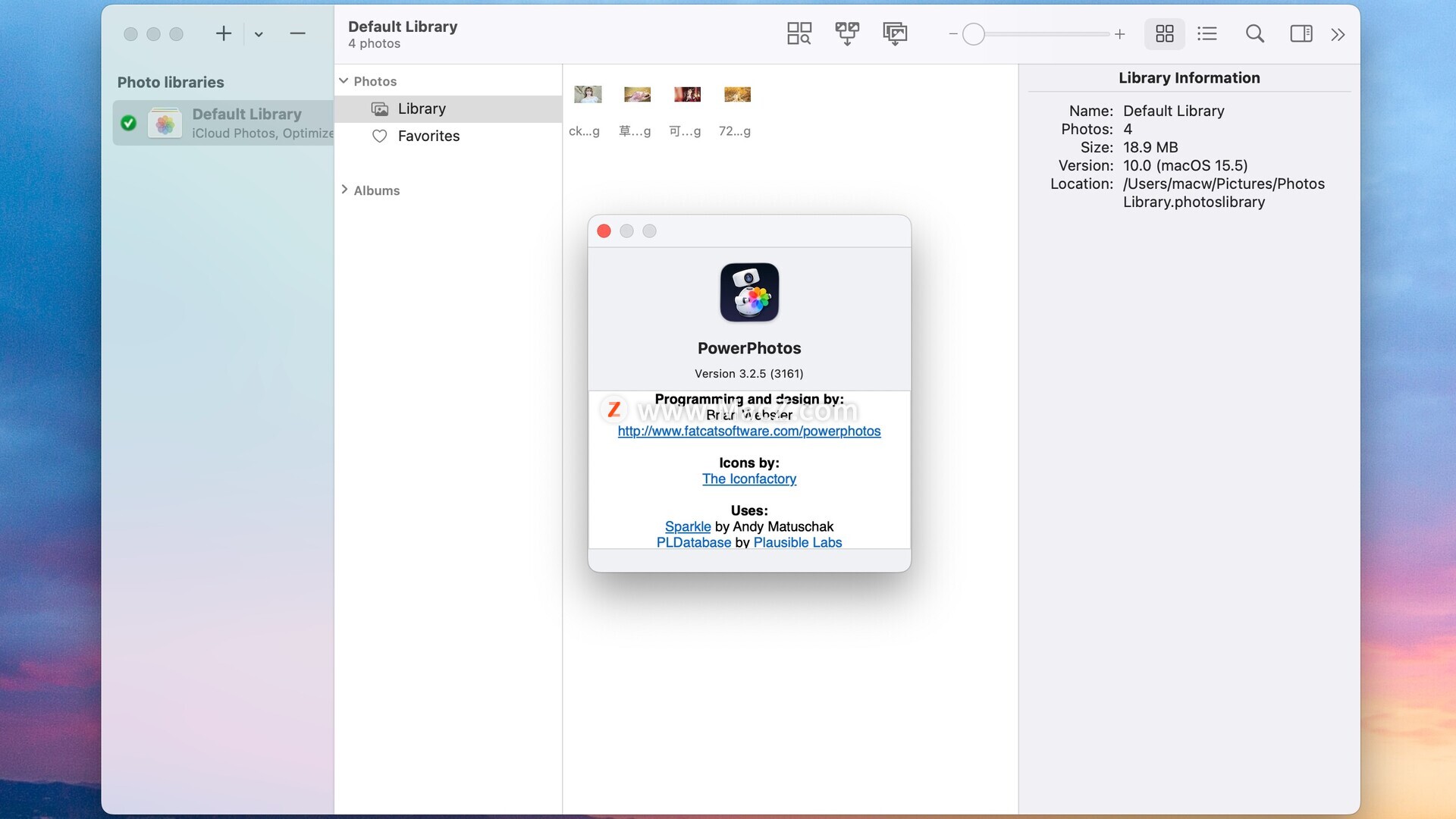Collapse the Photos section

[x=344, y=81]
